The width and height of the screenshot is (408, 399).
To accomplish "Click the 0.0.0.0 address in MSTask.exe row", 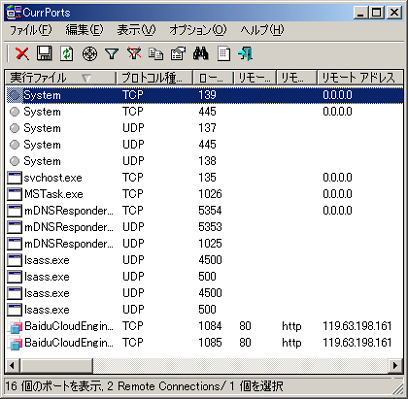I will coord(337,194).
